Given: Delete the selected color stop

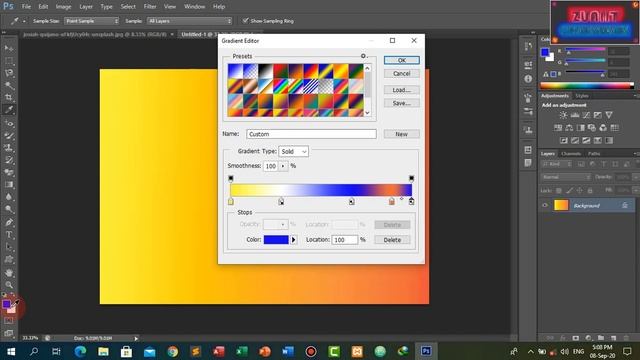Looking at the screenshot, I should coord(392,240).
